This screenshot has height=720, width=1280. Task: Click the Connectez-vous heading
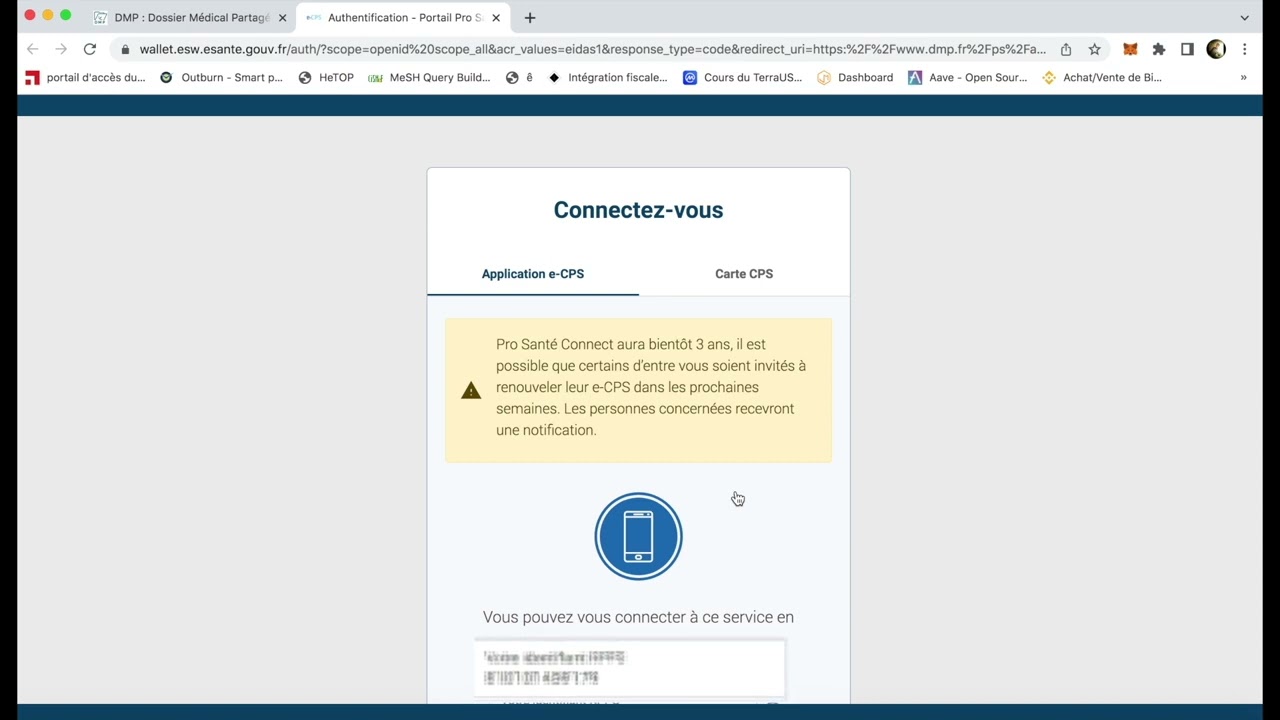point(638,210)
